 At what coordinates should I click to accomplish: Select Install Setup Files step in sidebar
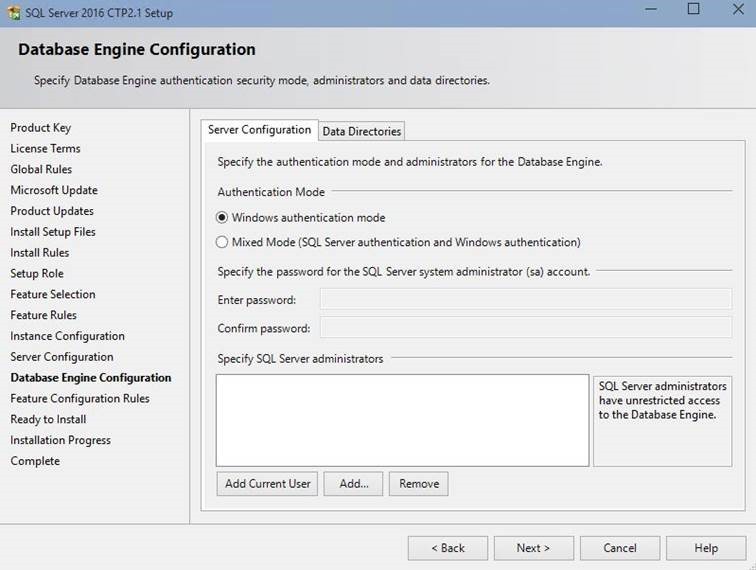coord(53,232)
